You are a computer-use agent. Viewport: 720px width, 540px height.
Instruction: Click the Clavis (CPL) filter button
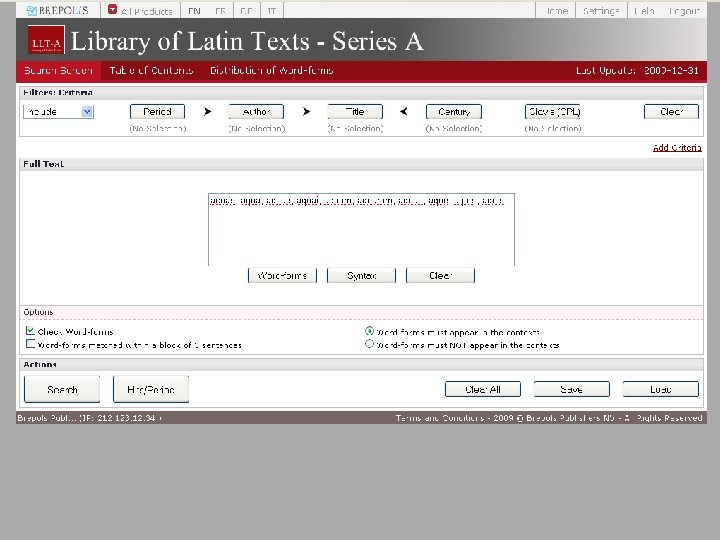click(x=553, y=112)
